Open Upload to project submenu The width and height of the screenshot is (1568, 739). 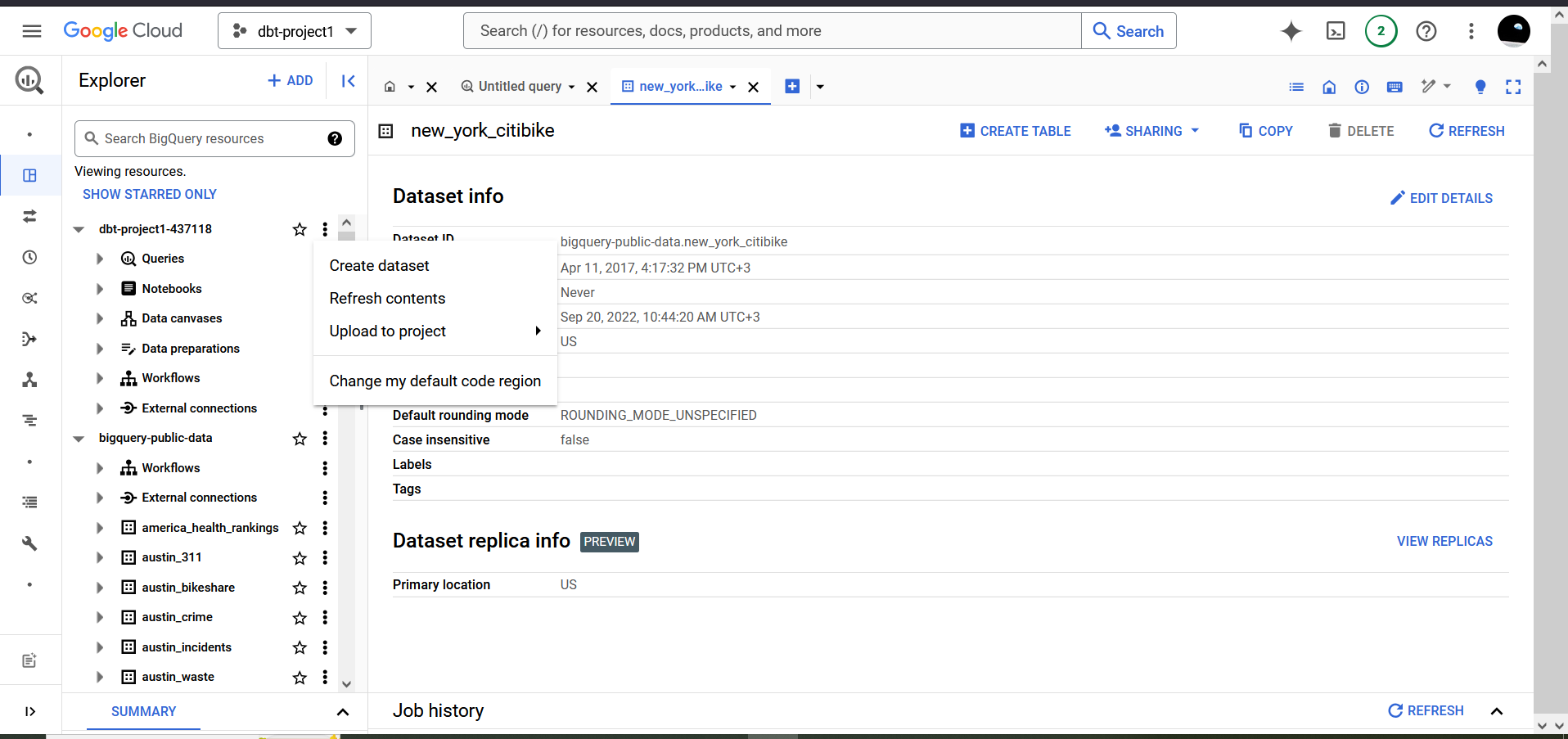pyautogui.click(x=435, y=331)
